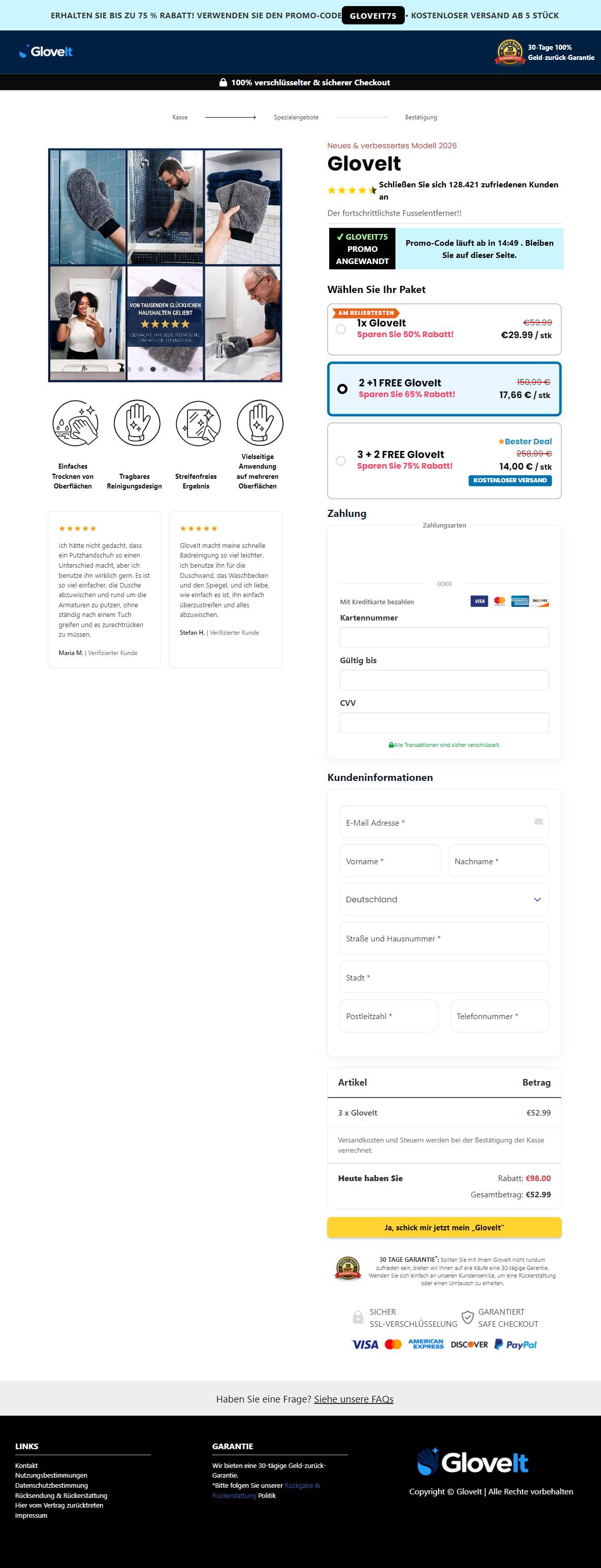Click the wearable cleaning design glove icon
The width and height of the screenshot is (601, 1568).
137,422
